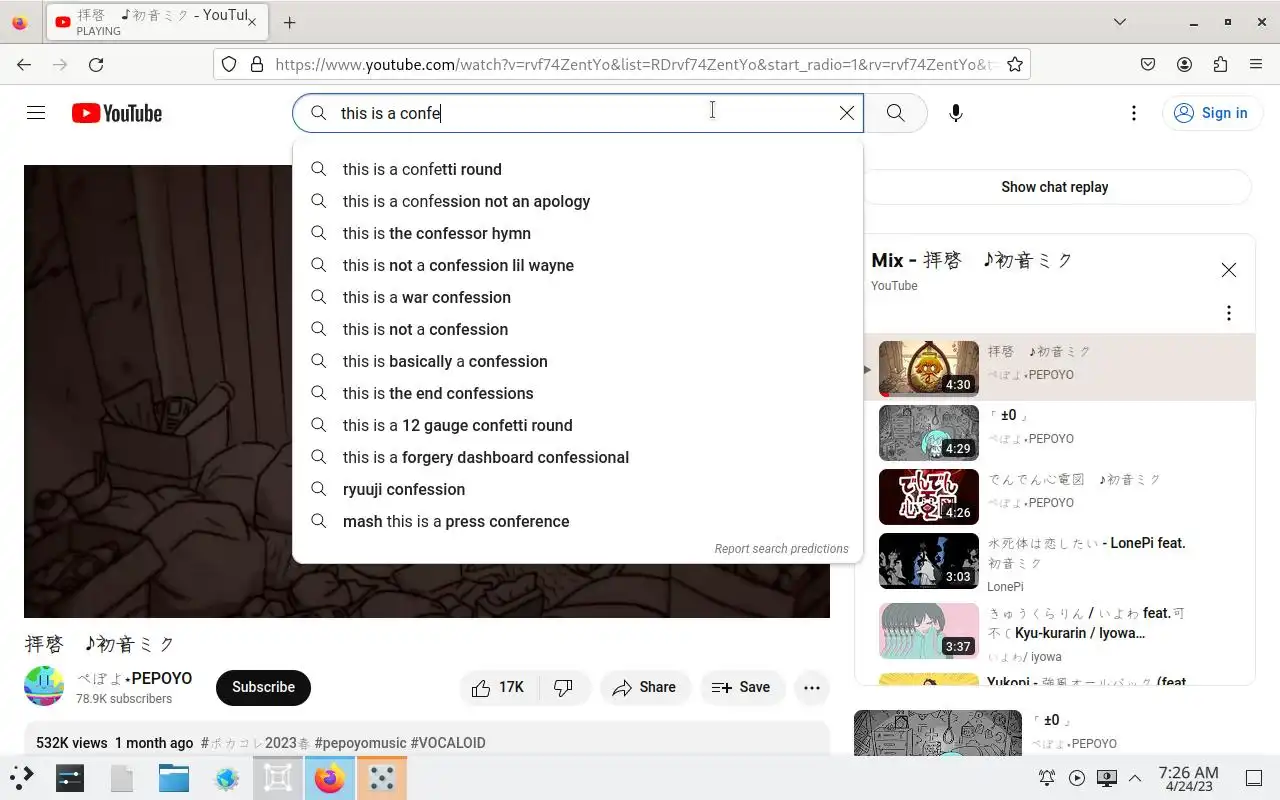Image resolution: width=1280 pixels, height=800 pixels.
Task: List all tabs dropdown arrow
Action: [1120, 22]
